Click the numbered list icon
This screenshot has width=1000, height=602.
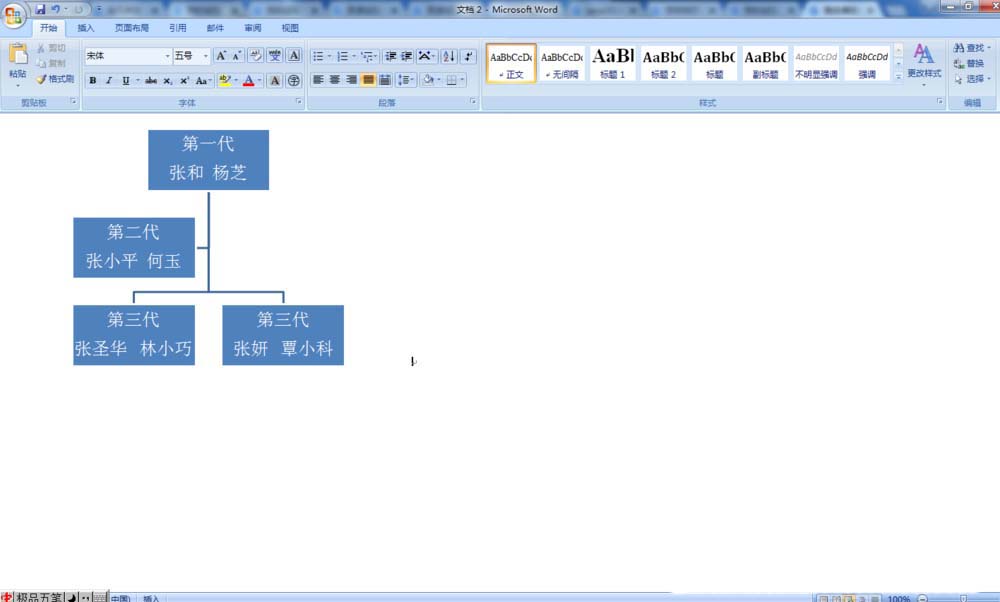pyautogui.click(x=342, y=56)
